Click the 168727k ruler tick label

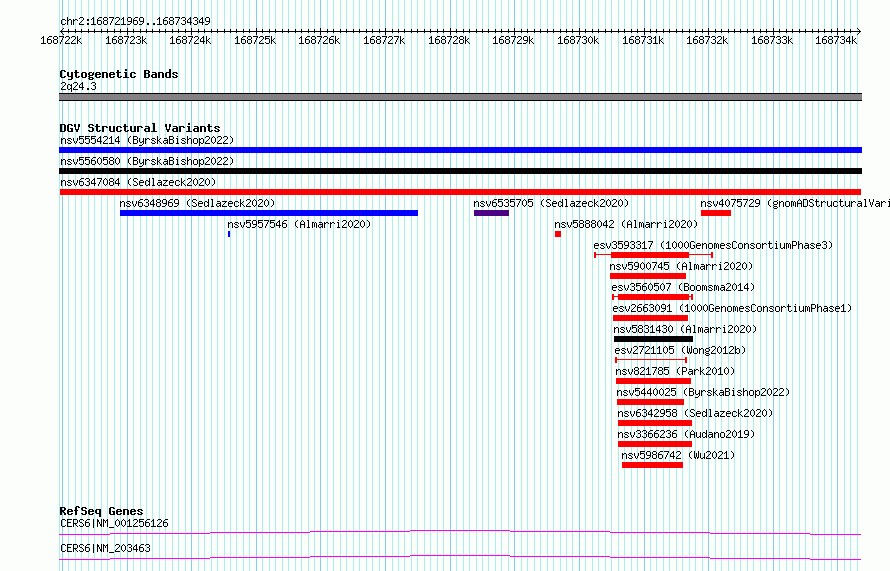(x=384, y=40)
